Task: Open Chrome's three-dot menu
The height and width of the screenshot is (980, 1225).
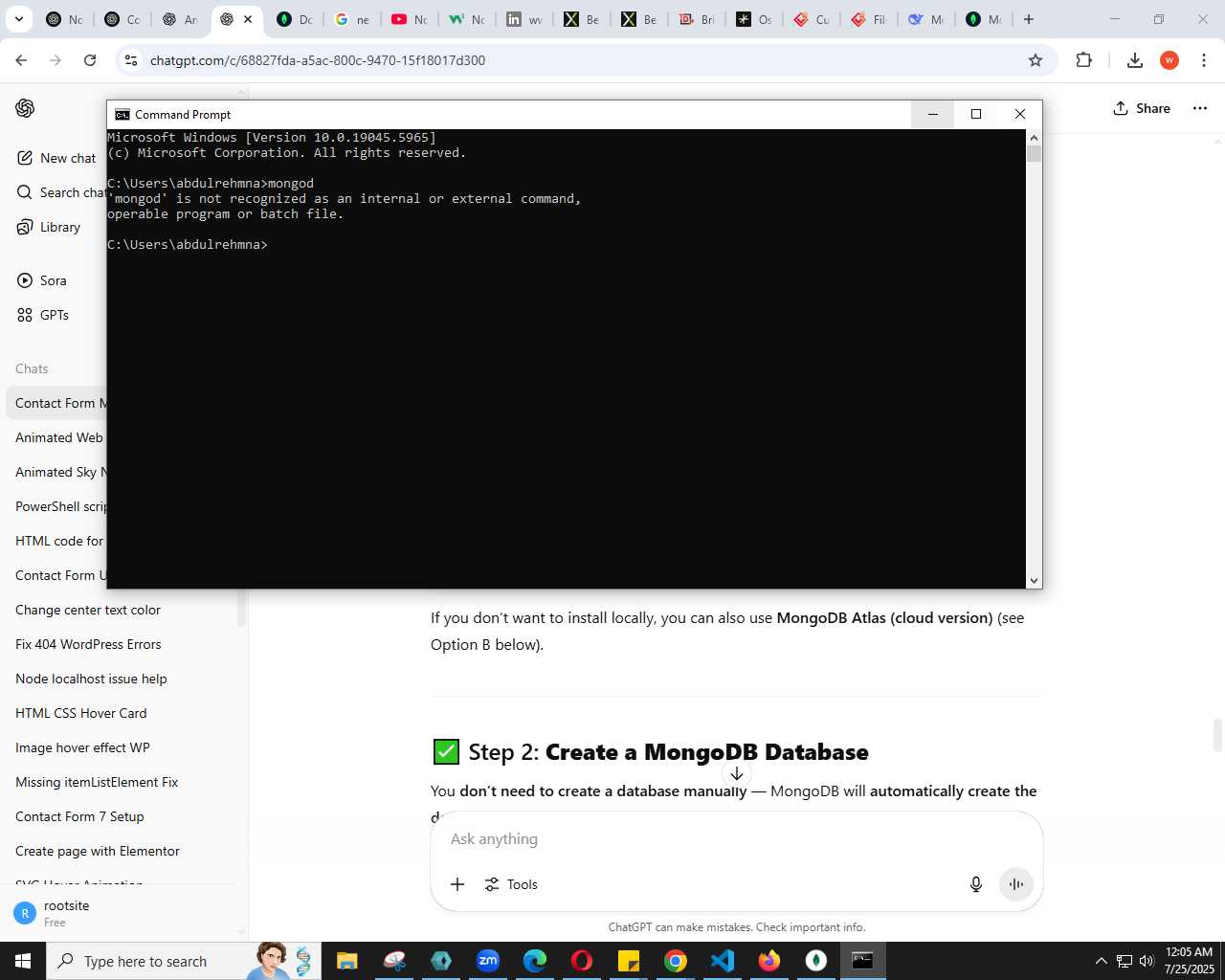Action: (x=1204, y=60)
